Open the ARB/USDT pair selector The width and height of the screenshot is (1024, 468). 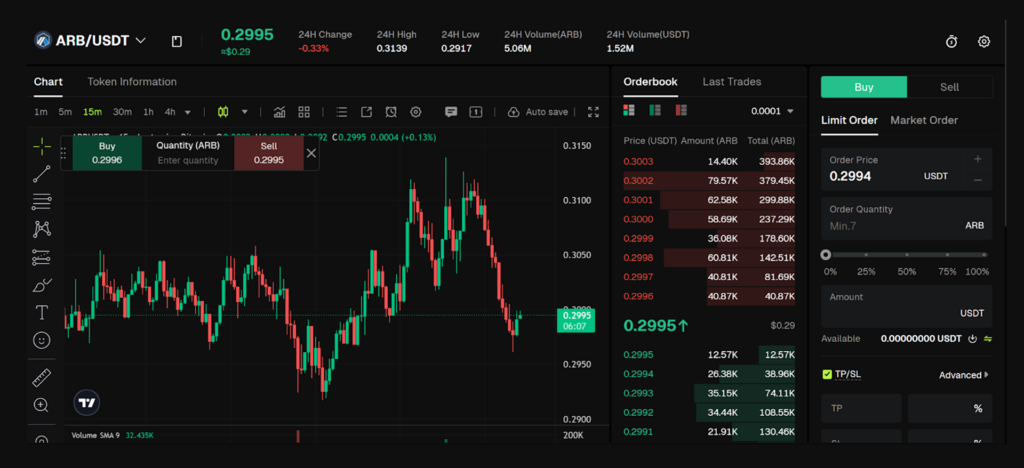(90, 40)
